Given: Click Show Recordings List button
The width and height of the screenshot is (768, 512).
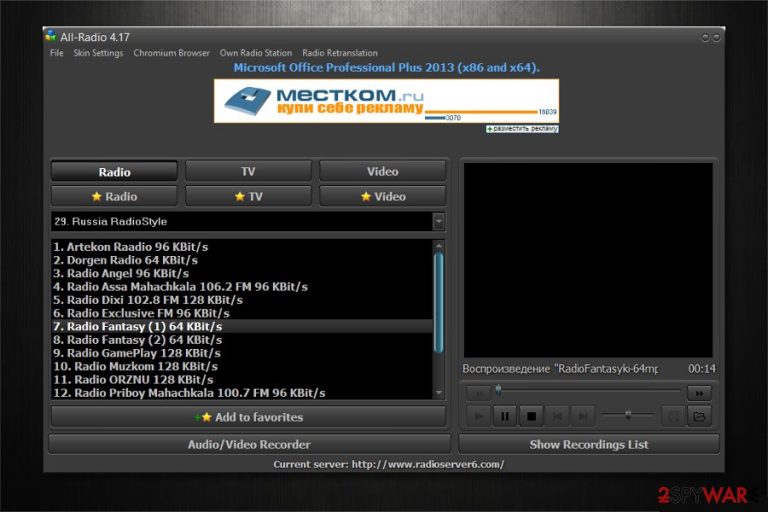Looking at the screenshot, I should coord(589,444).
